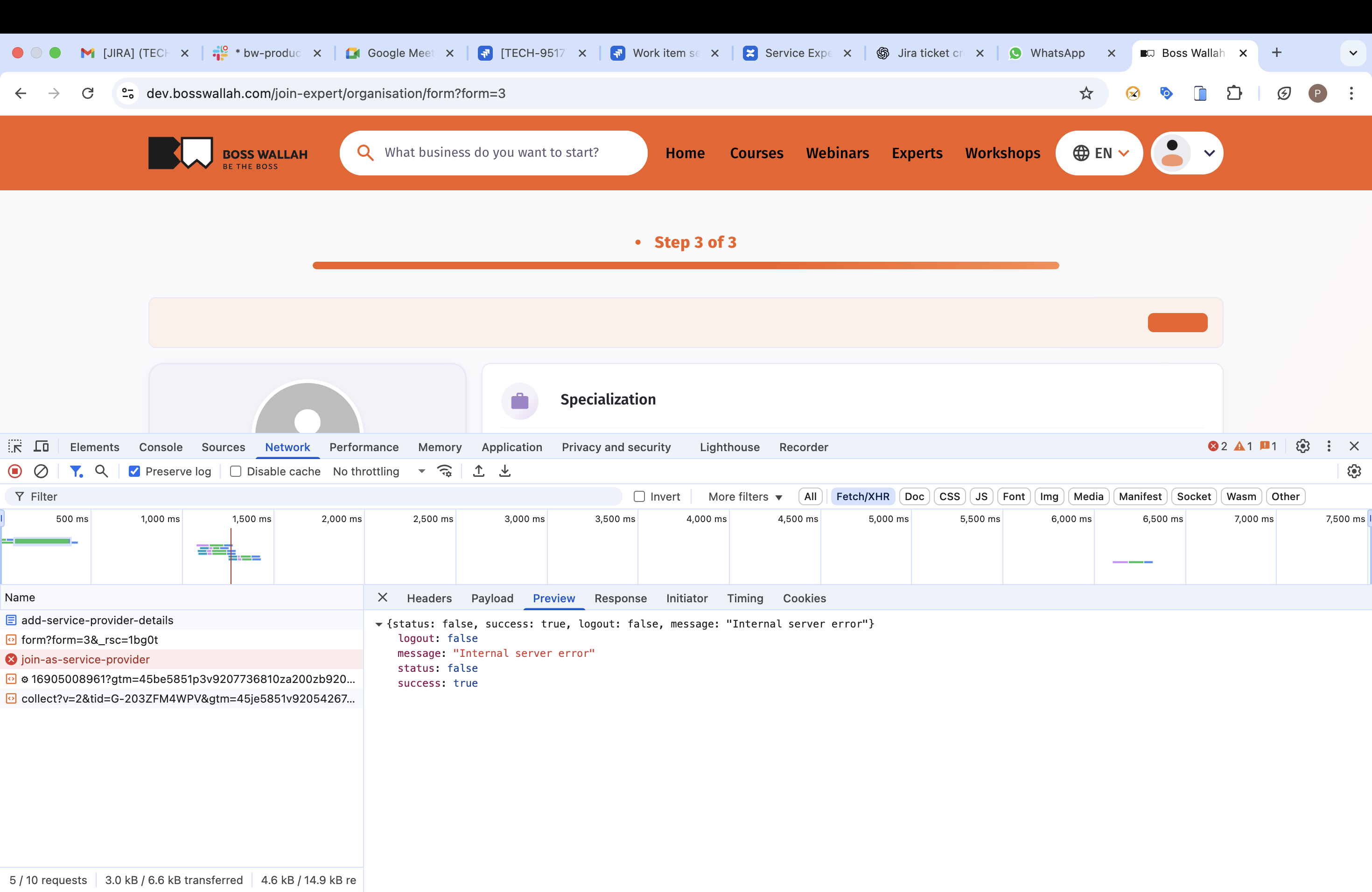Reload the current page

tap(88, 93)
